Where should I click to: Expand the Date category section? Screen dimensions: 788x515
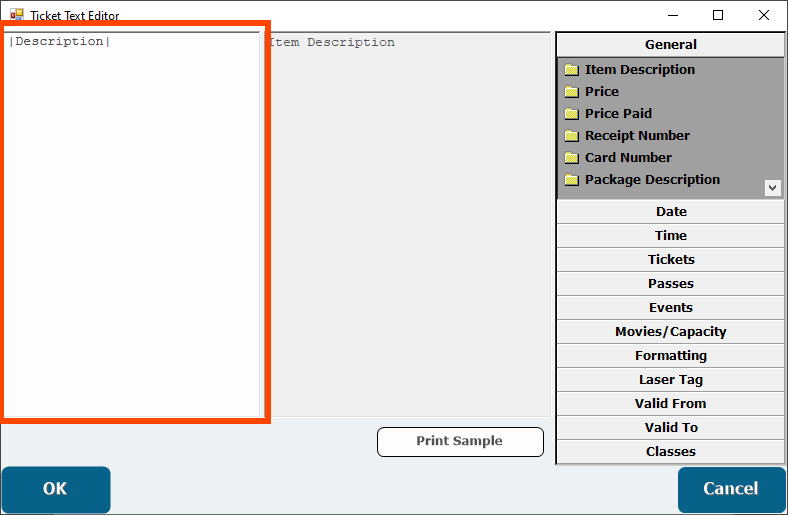(x=670, y=212)
